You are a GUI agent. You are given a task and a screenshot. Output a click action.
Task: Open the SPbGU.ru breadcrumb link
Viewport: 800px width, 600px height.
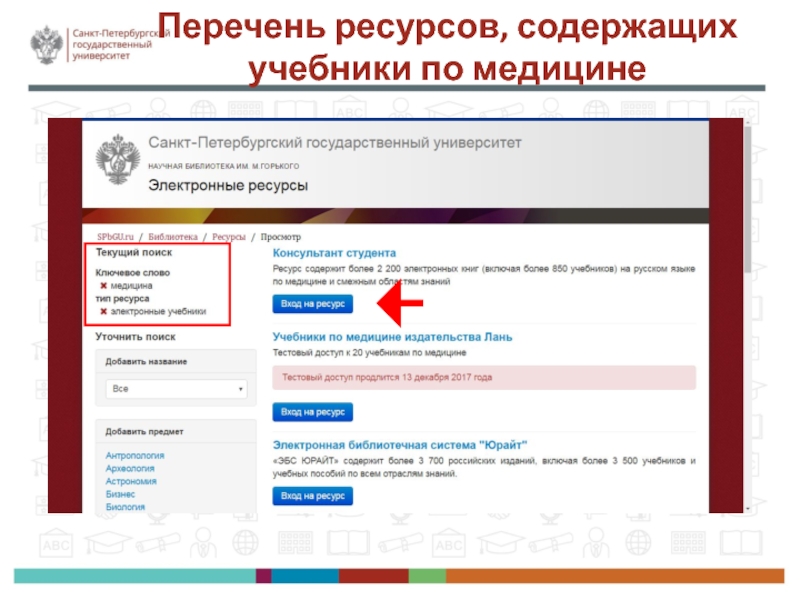pos(115,237)
